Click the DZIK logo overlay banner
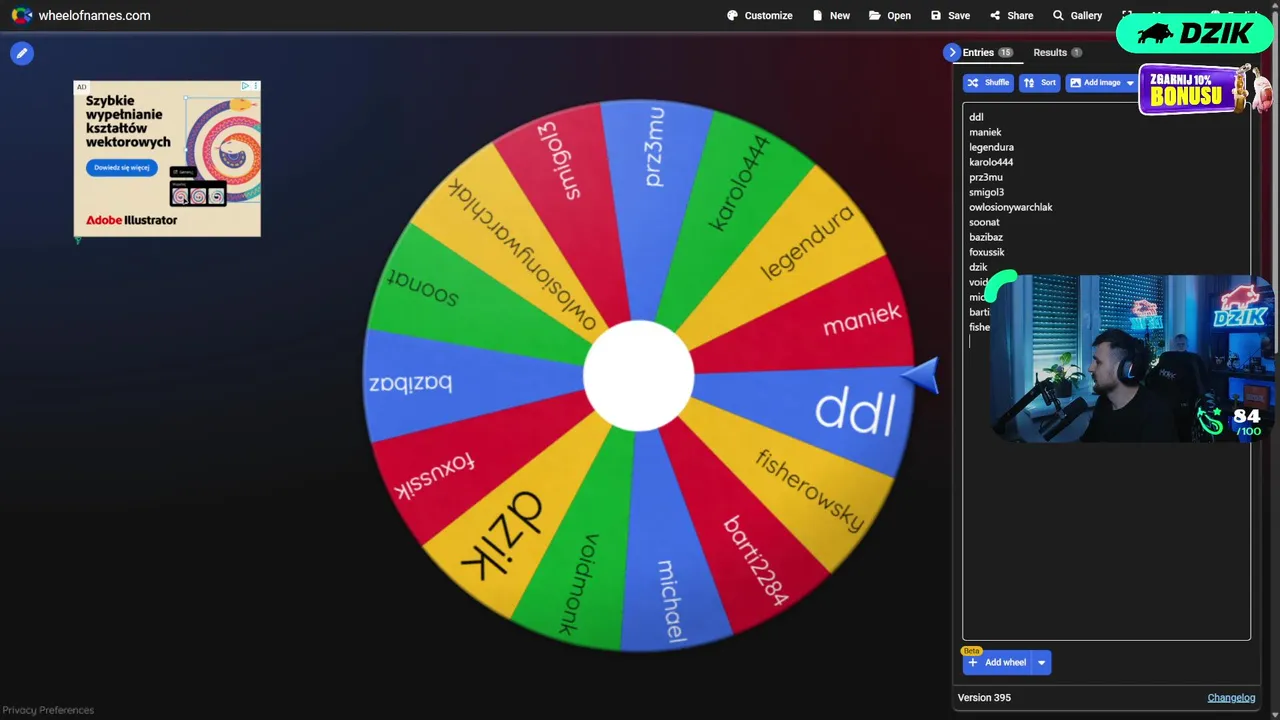This screenshot has height=720, width=1280. point(1196,33)
